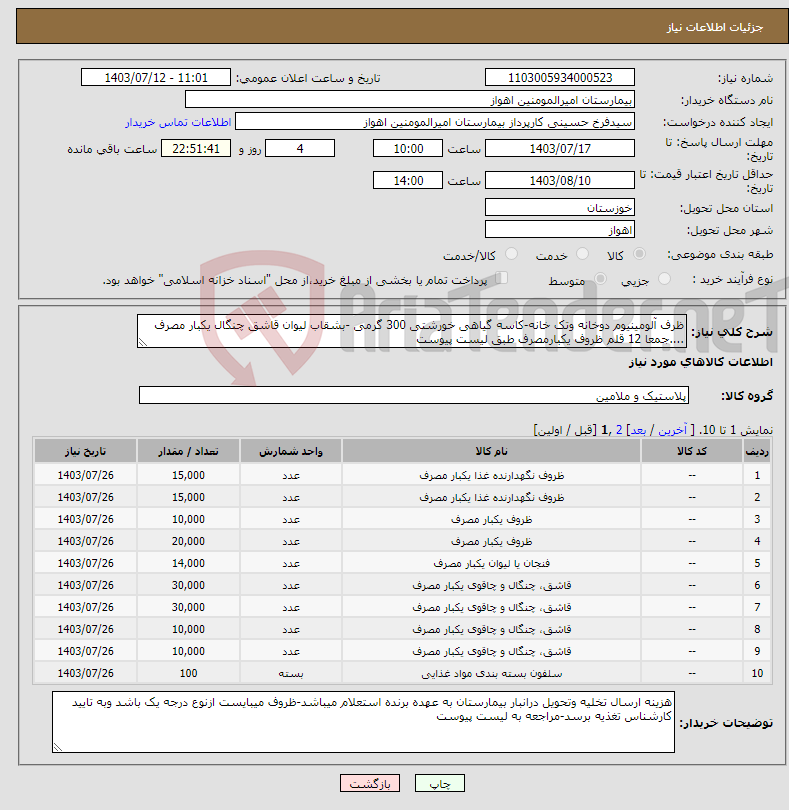This screenshot has height=810, width=789.
Task: Click the کد کالا column header
Action: [x=692, y=451]
